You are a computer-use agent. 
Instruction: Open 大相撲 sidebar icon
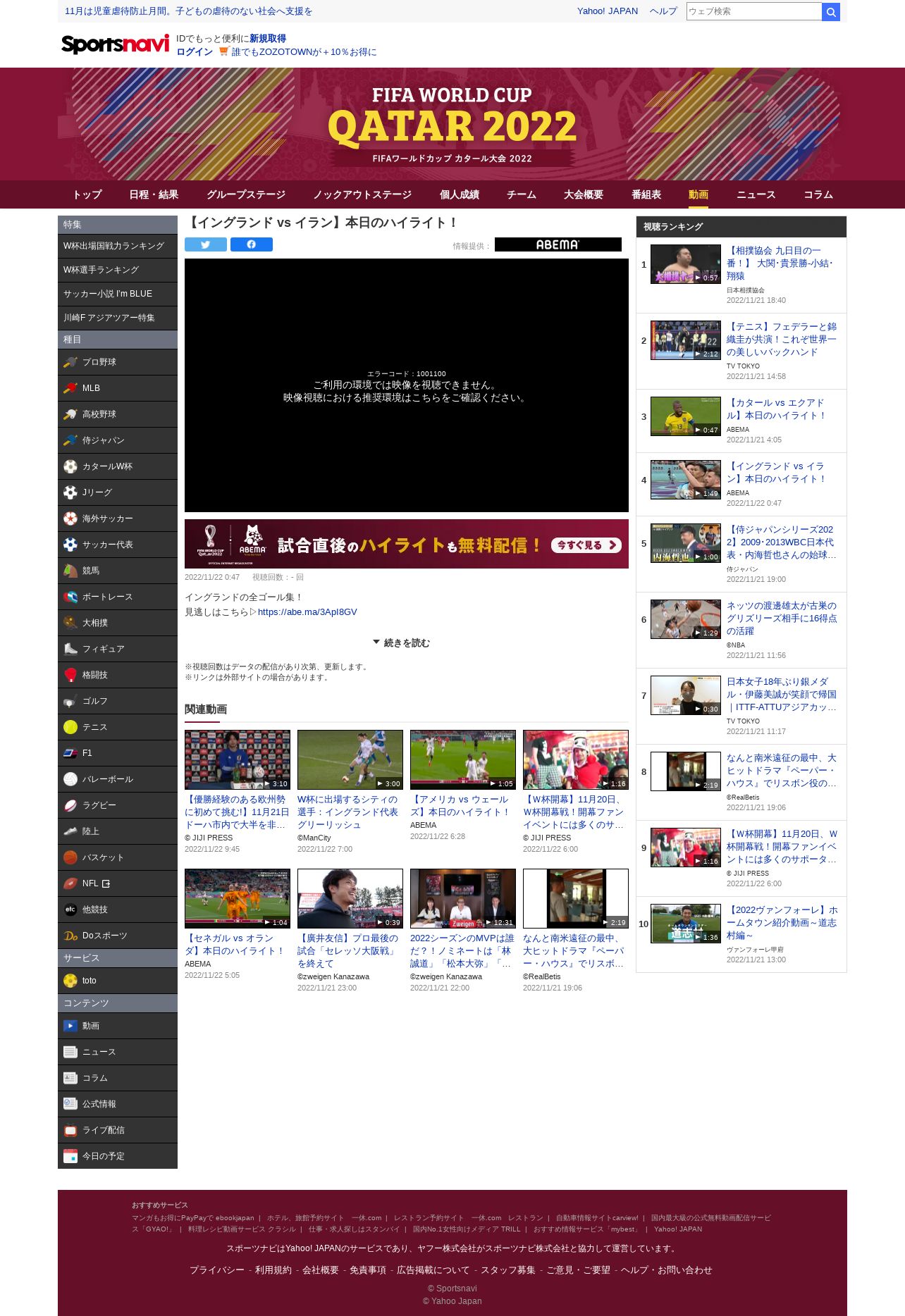(x=70, y=623)
